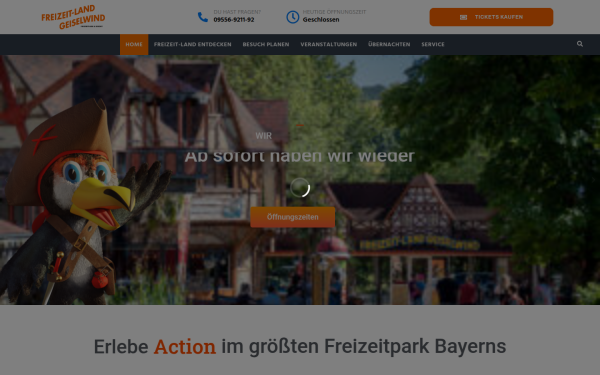
Task: Click the Freizeit-Land Geiselwind logo
Action: 73,17
